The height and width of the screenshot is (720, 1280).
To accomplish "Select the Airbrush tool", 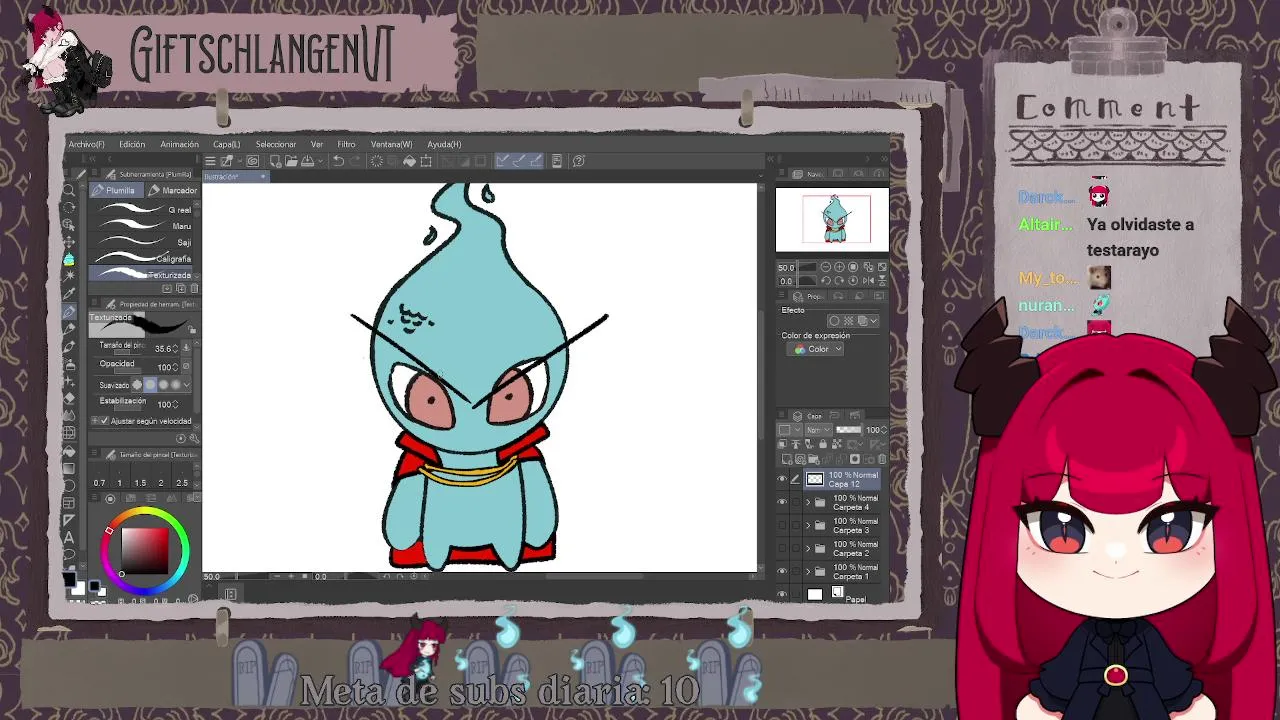I will [x=69, y=364].
